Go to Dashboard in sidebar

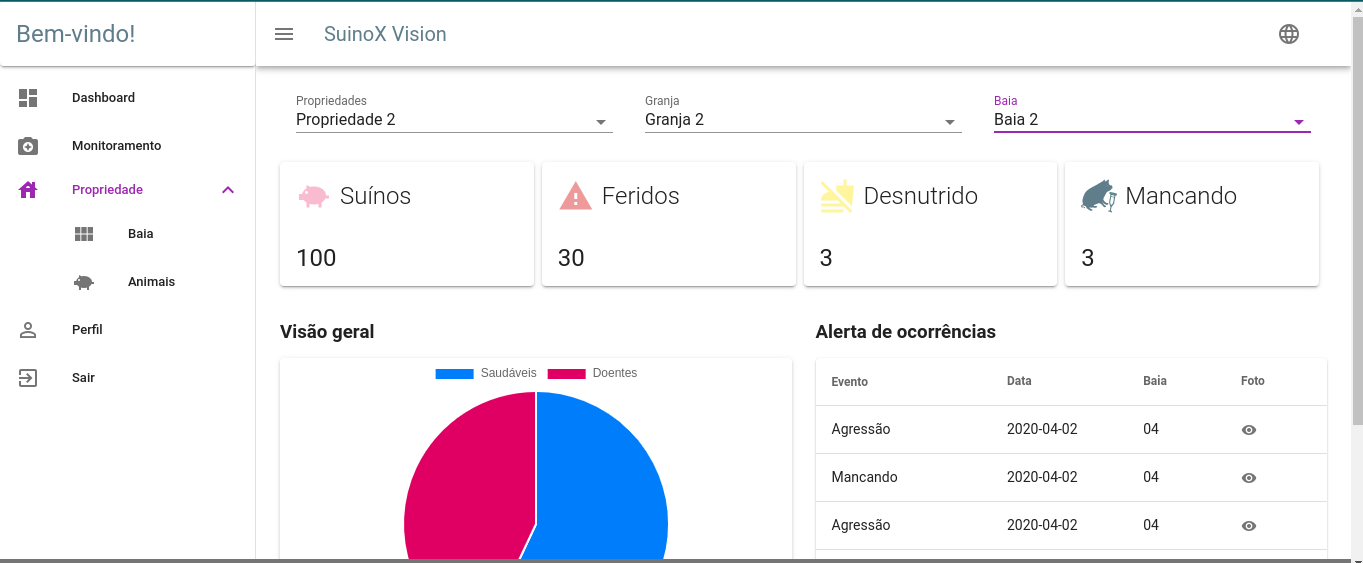pos(128,98)
